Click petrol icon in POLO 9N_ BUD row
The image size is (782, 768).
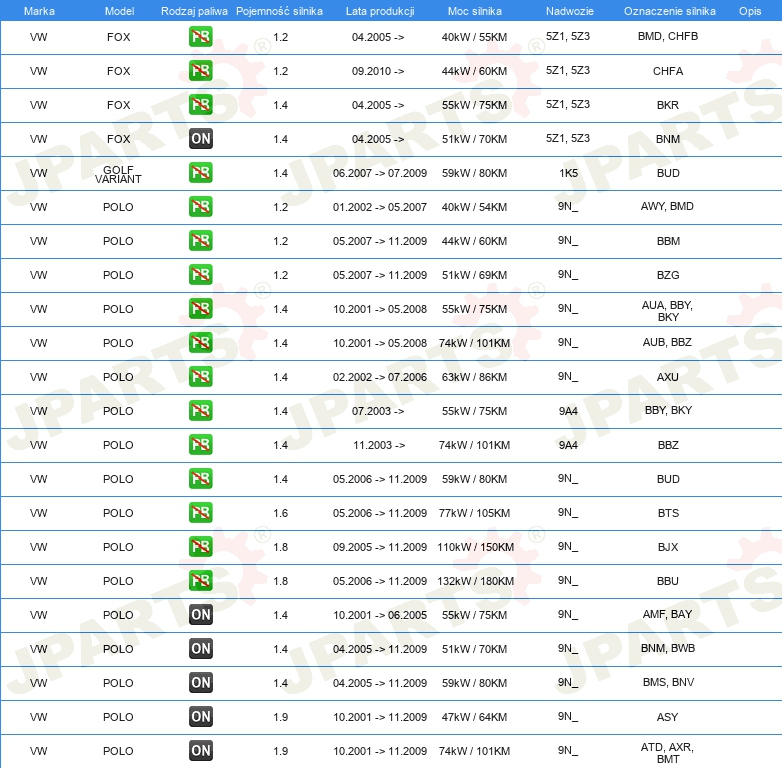(x=200, y=478)
